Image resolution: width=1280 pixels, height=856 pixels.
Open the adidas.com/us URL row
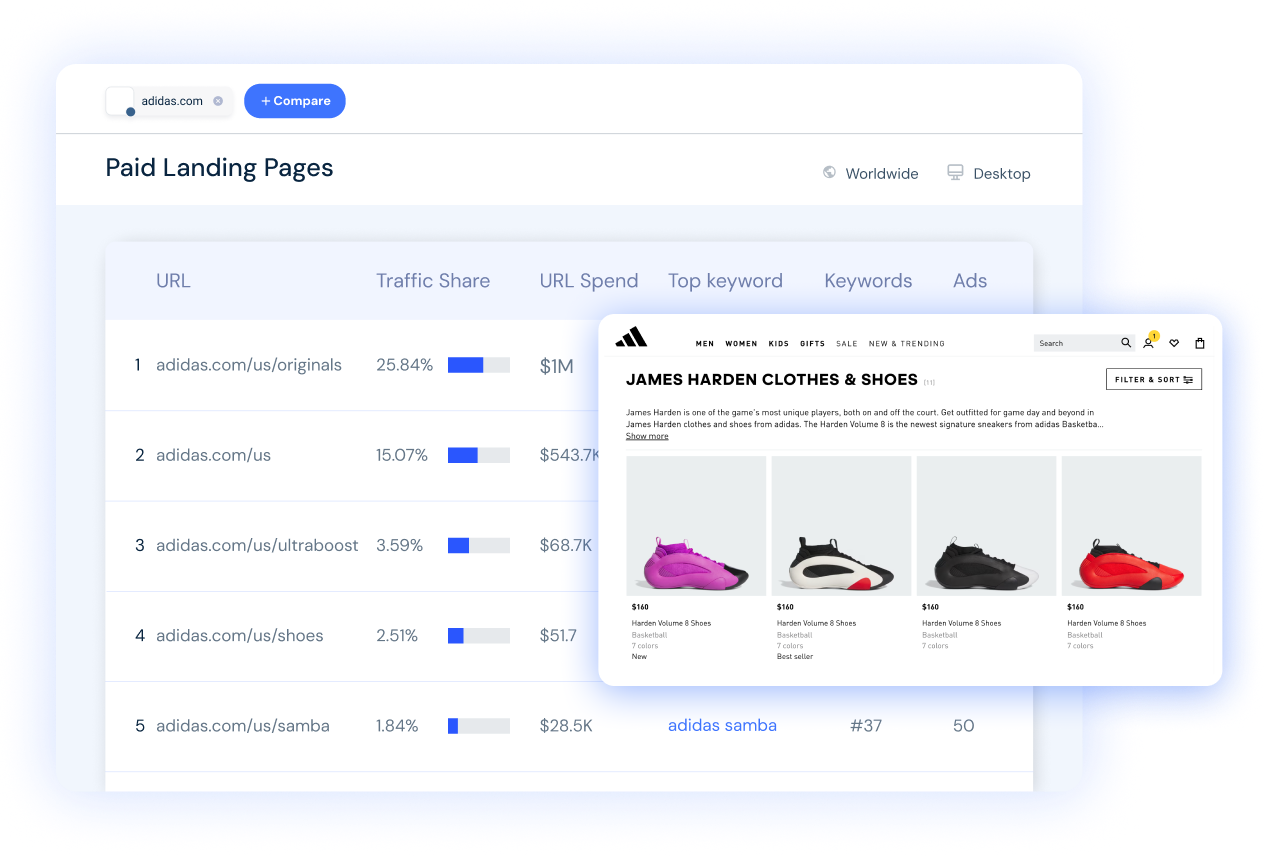(x=213, y=455)
